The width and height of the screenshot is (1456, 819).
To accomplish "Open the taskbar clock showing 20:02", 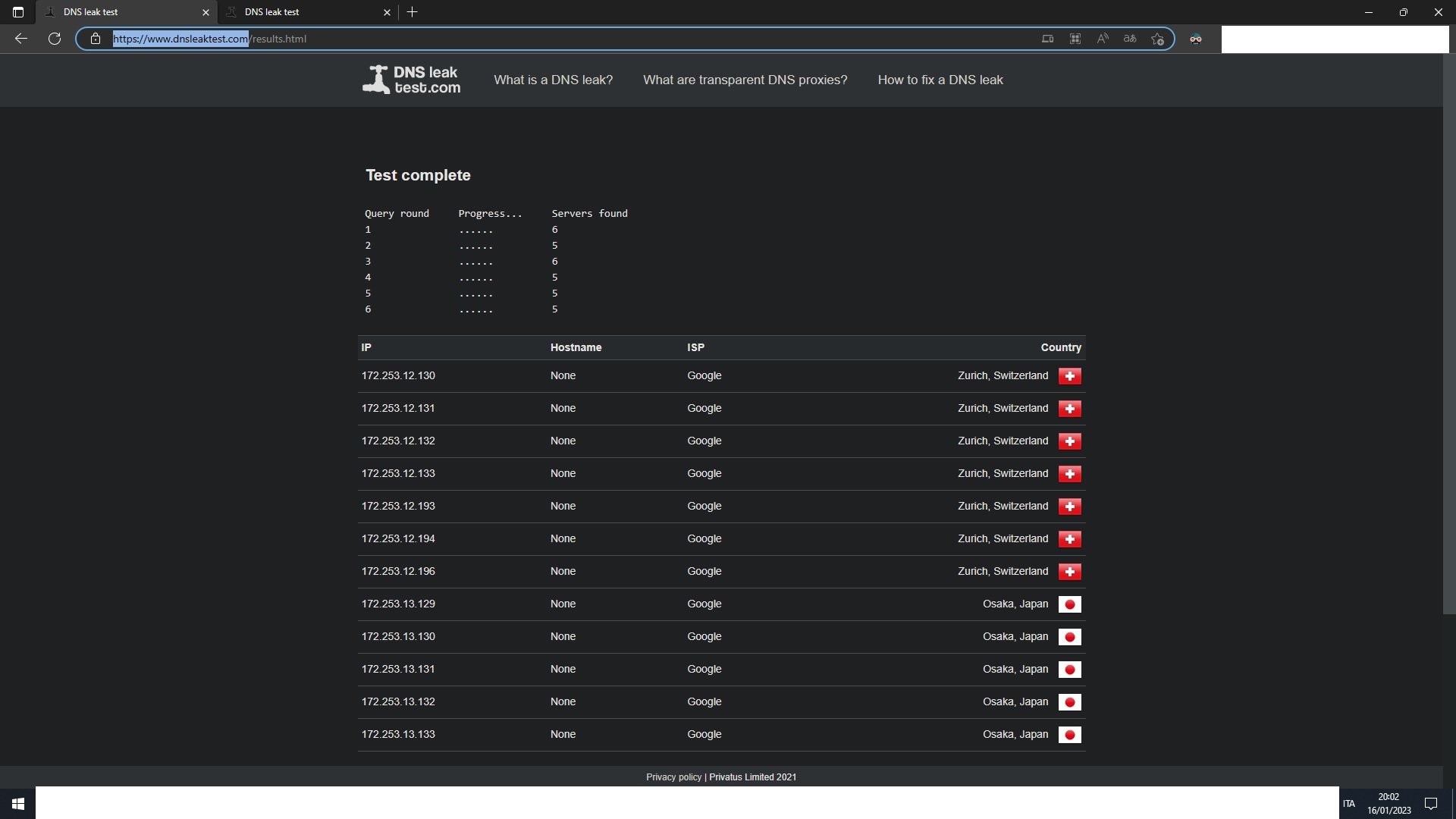I will (1389, 803).
